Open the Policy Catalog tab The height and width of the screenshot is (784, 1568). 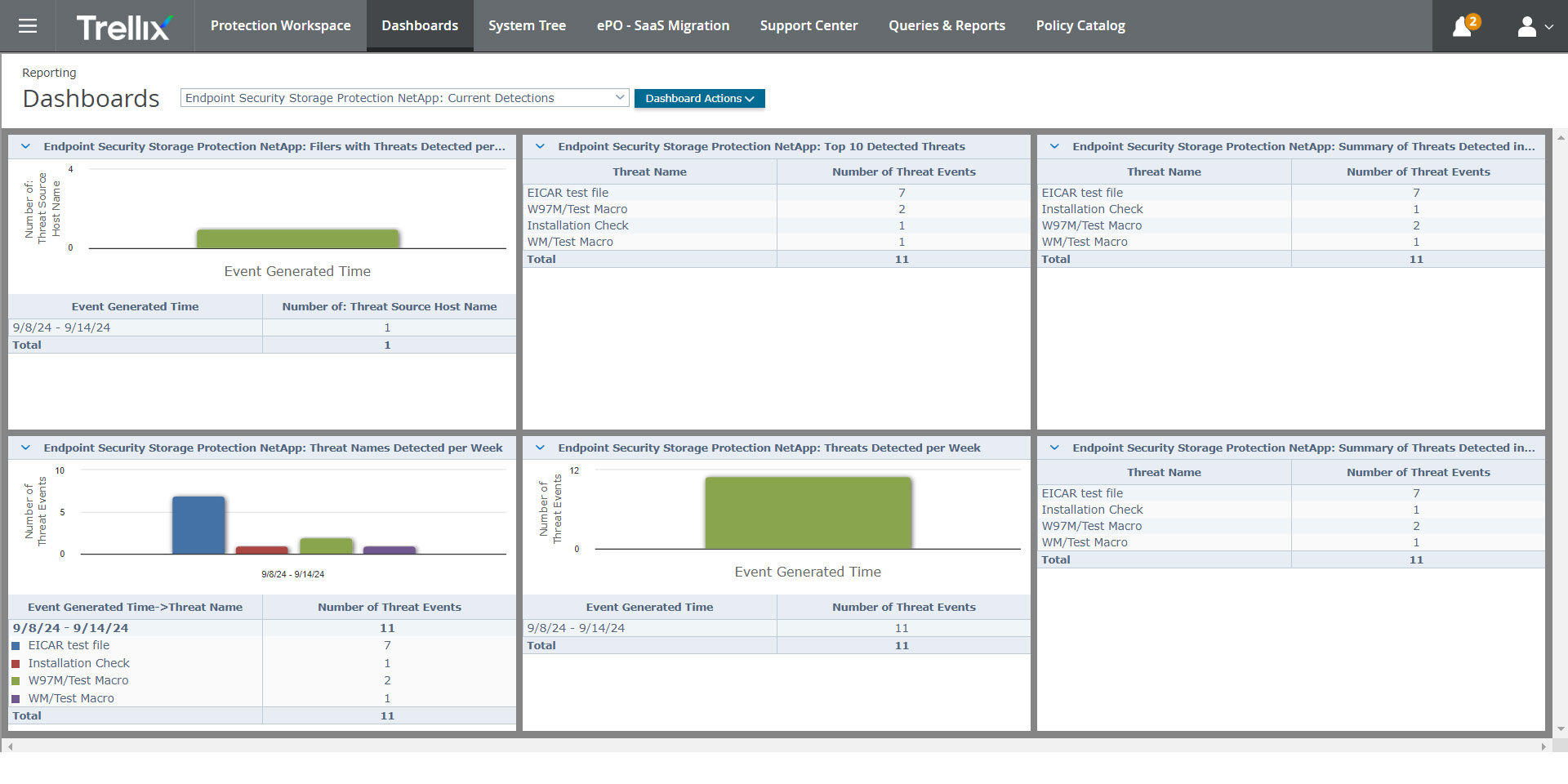pos(1080,26)
